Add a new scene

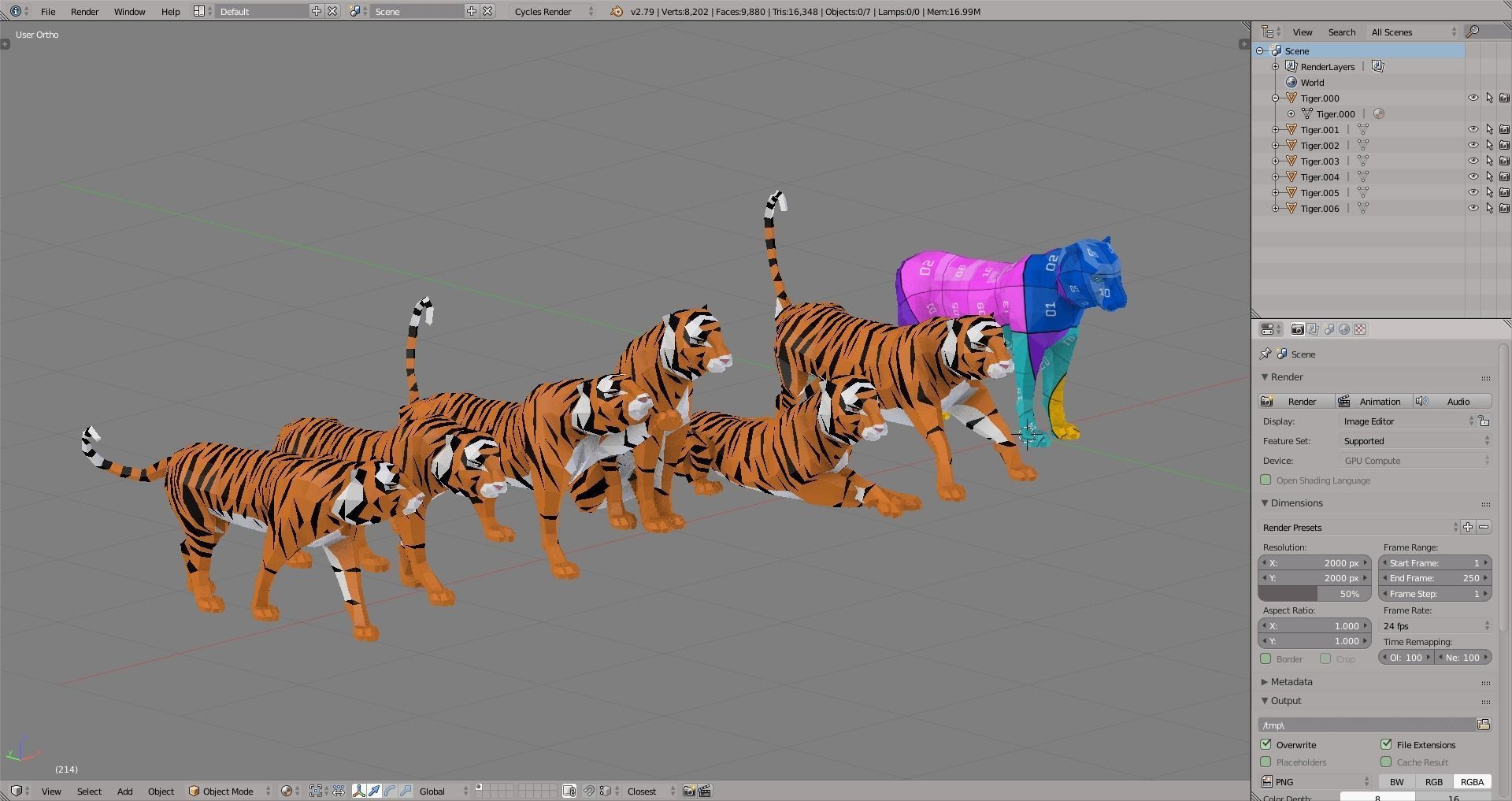point(471,11)
